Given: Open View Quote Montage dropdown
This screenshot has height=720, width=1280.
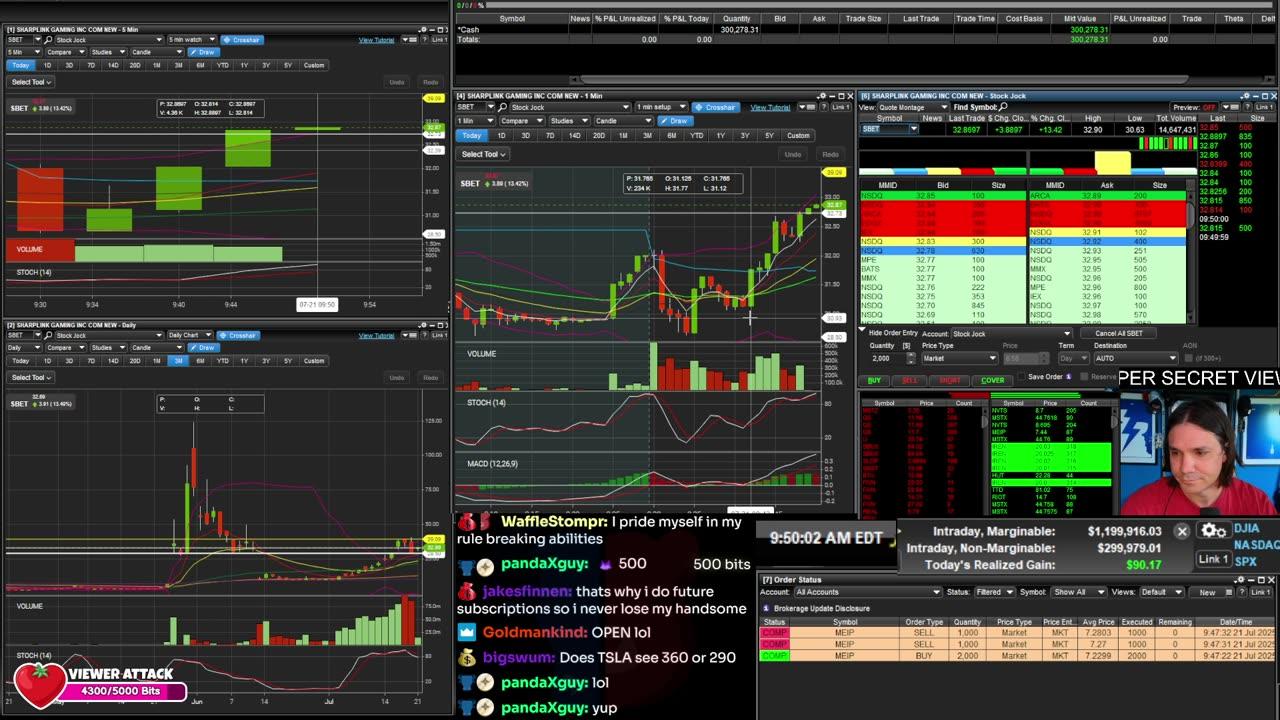Looking at the screenshot, I should coord(913,107).
